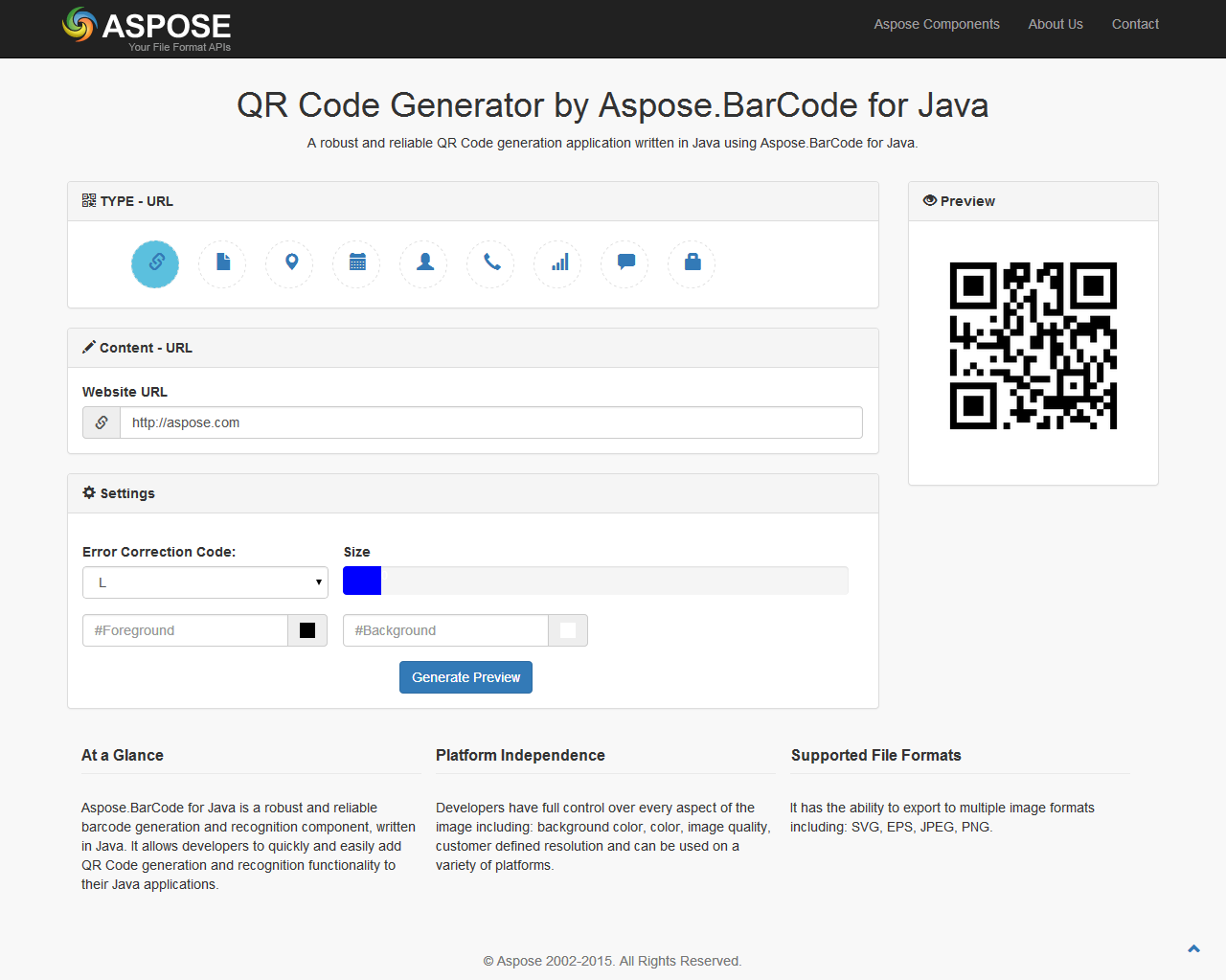Screen dimensions: 1226x980
Task: Navigate to Aspose Components menu
Action: click(936, 24)
